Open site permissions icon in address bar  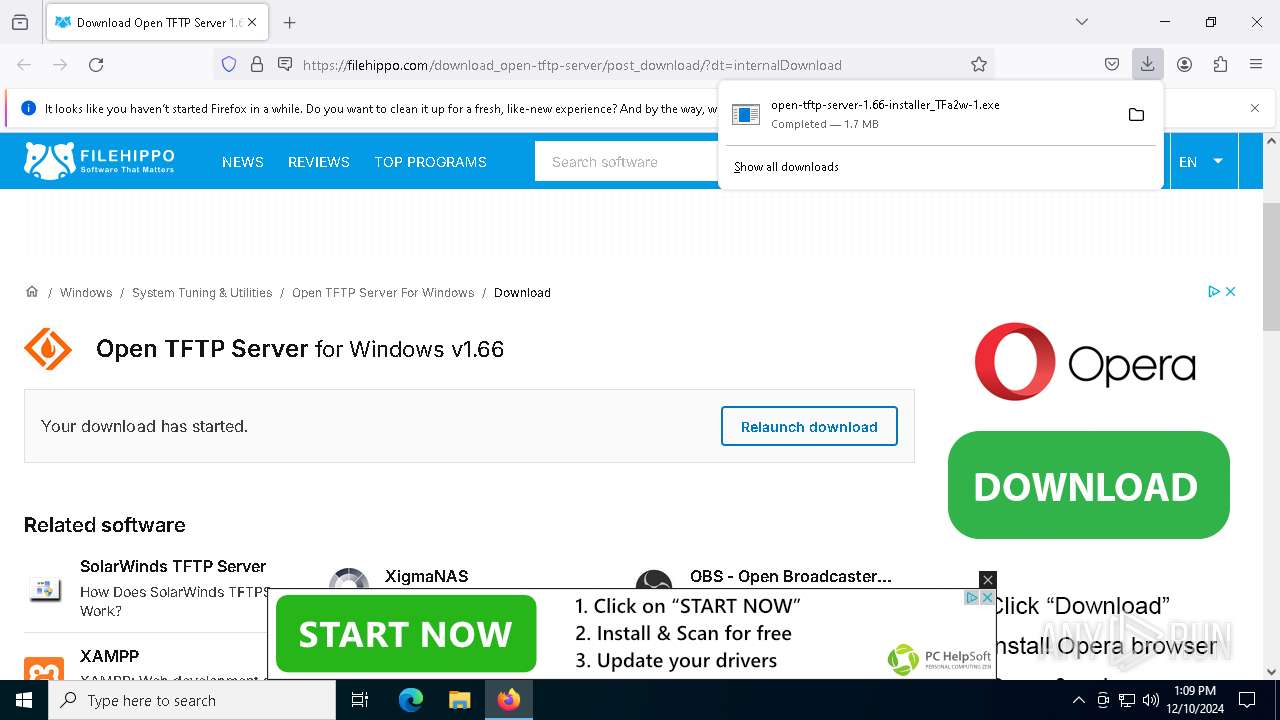pos(285,65)
